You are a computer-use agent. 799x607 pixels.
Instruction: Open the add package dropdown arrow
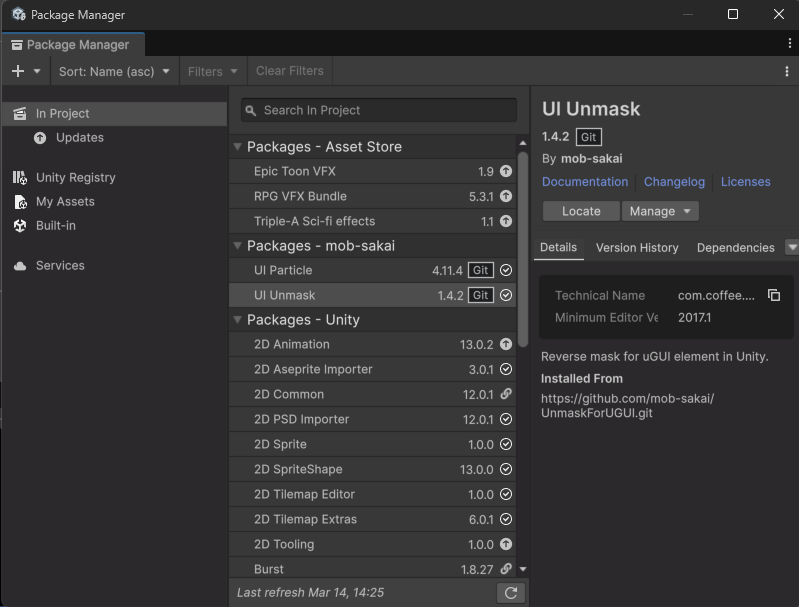coord(37,71)
